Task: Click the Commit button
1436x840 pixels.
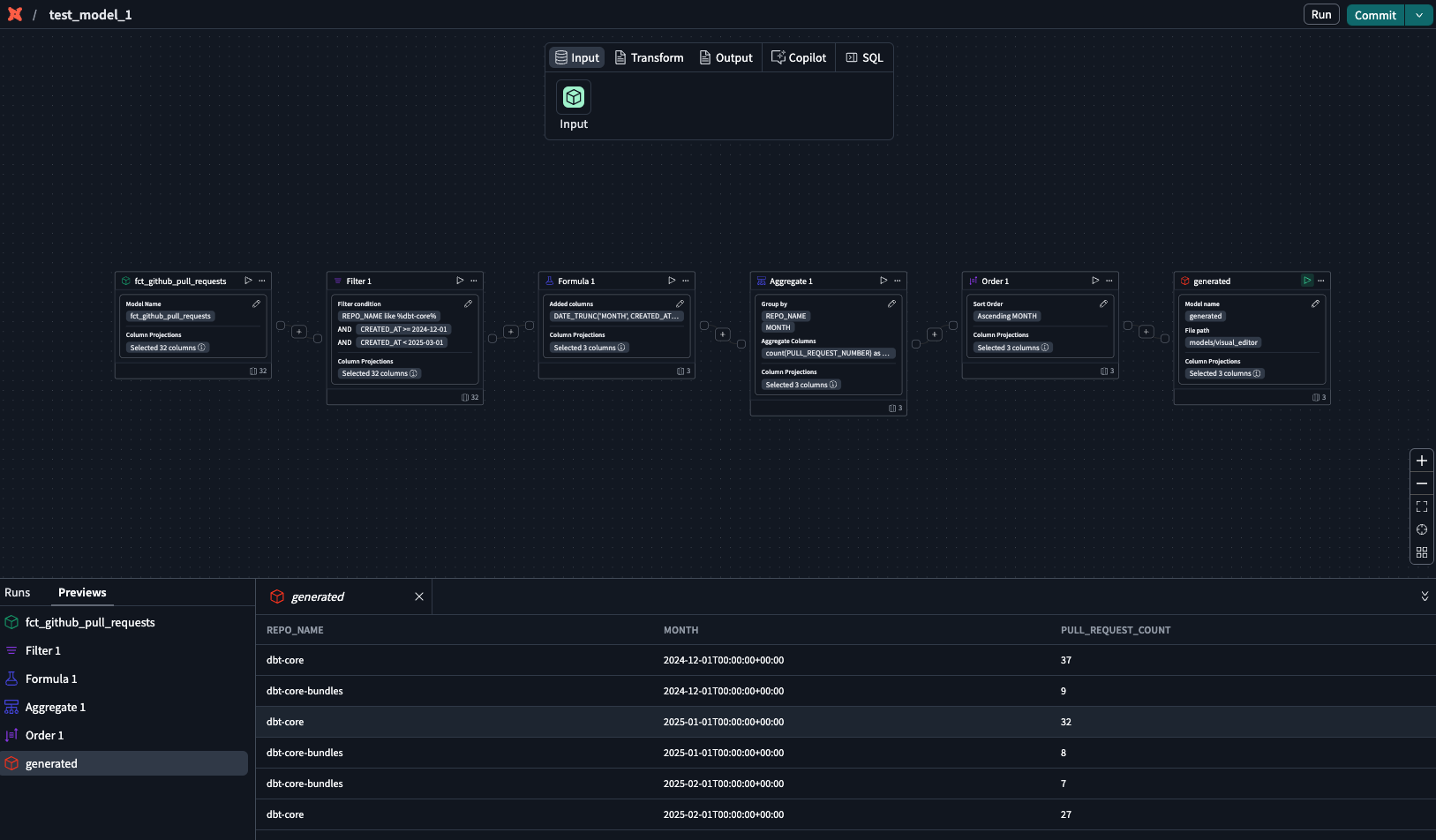Action: tap(1374, 15)
